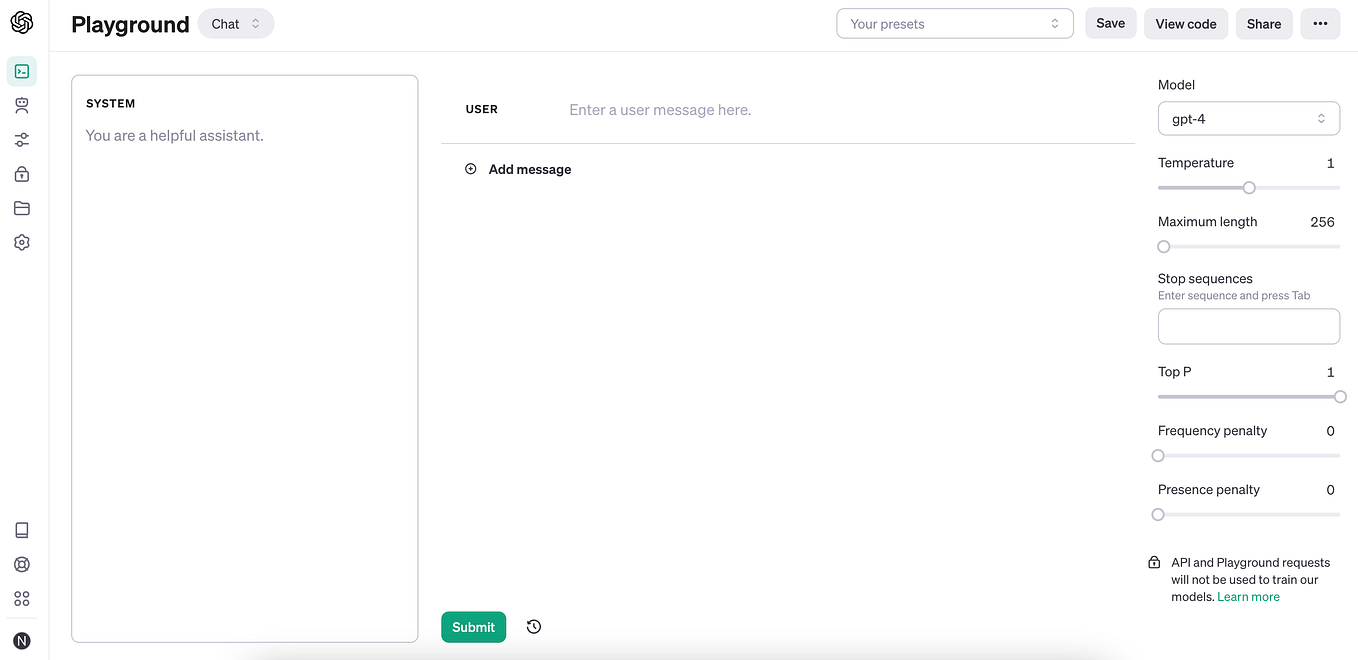Click the Temperature slider handle
The height and width of the screenshot is (660, 1358).
click(x=1249, y=188)
